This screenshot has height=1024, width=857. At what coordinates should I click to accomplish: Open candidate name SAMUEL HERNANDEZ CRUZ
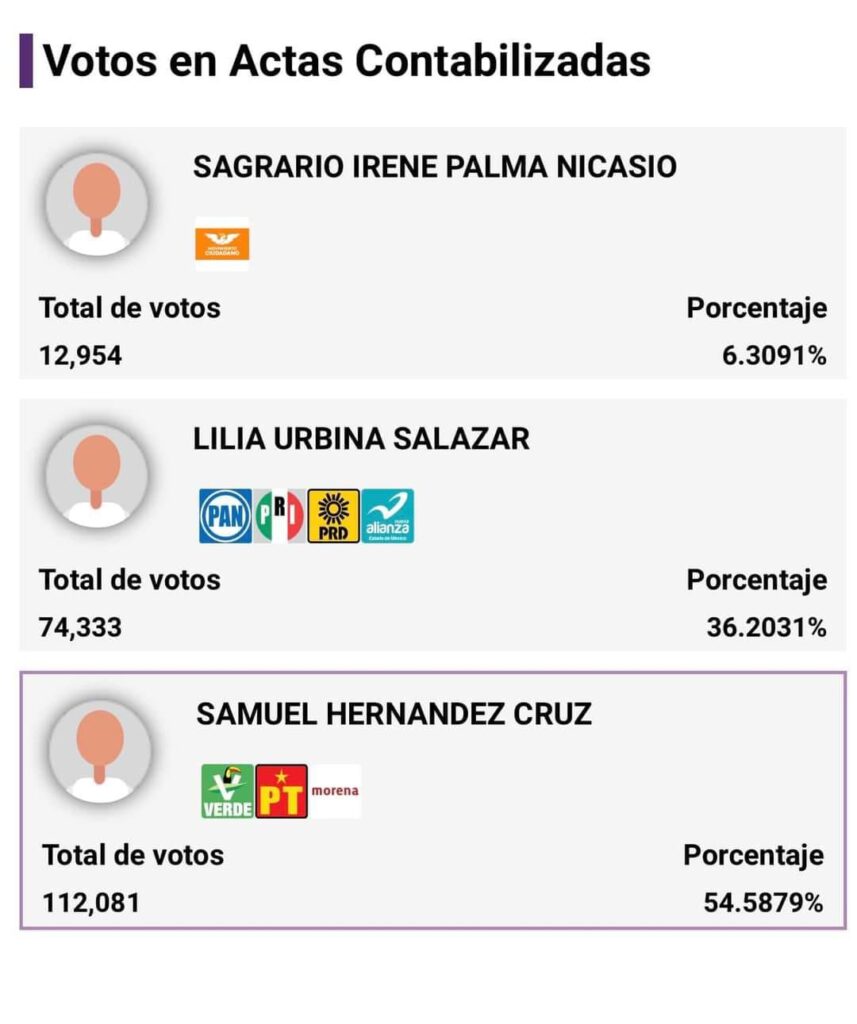pyautogui.click(x=394, y=714)
